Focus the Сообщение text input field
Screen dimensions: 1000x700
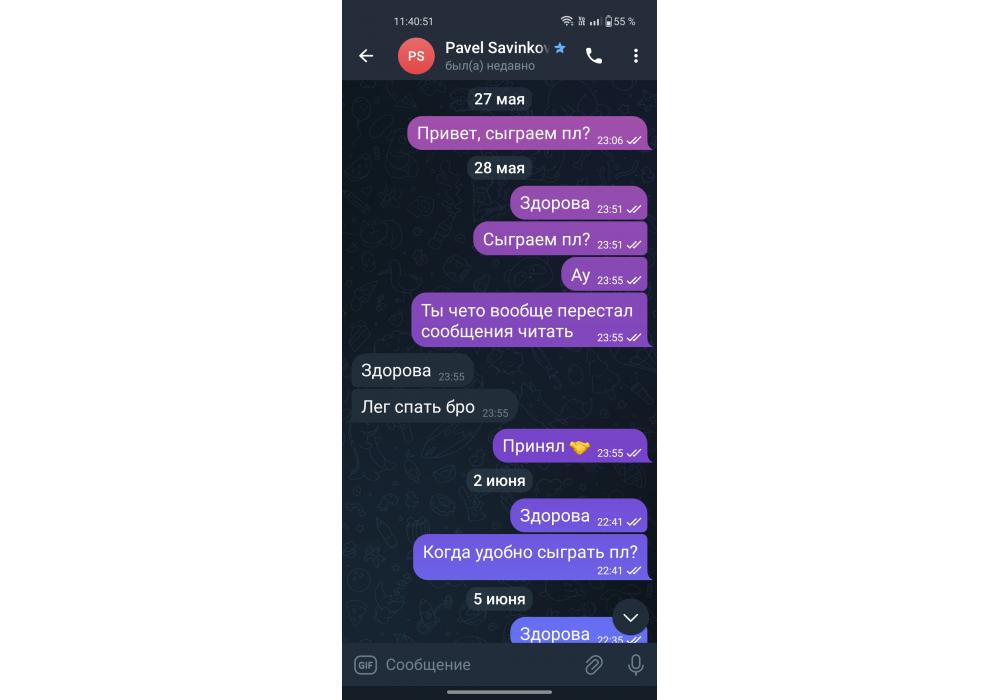(478, 665)
